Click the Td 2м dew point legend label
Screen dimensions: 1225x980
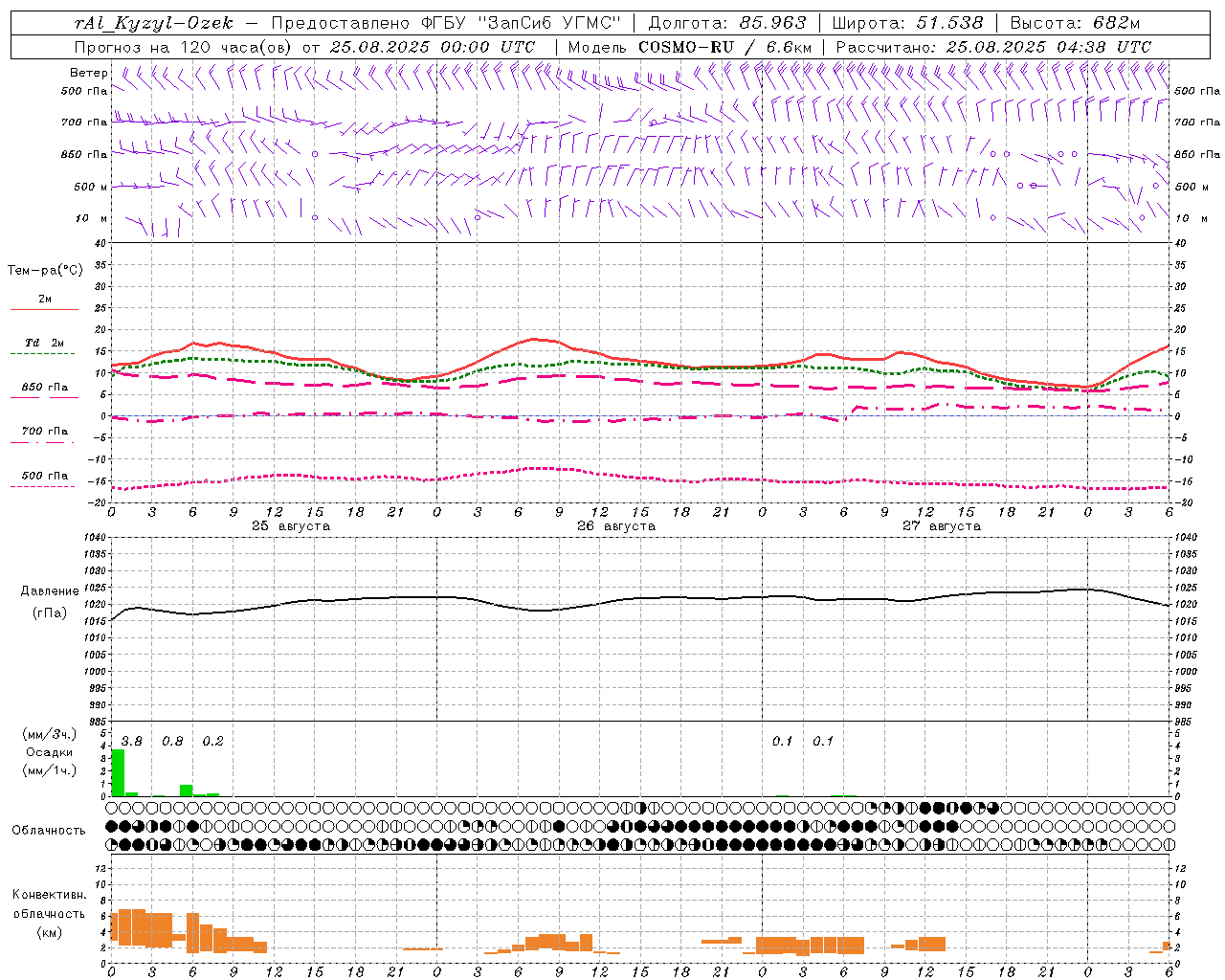pos(44,343)
